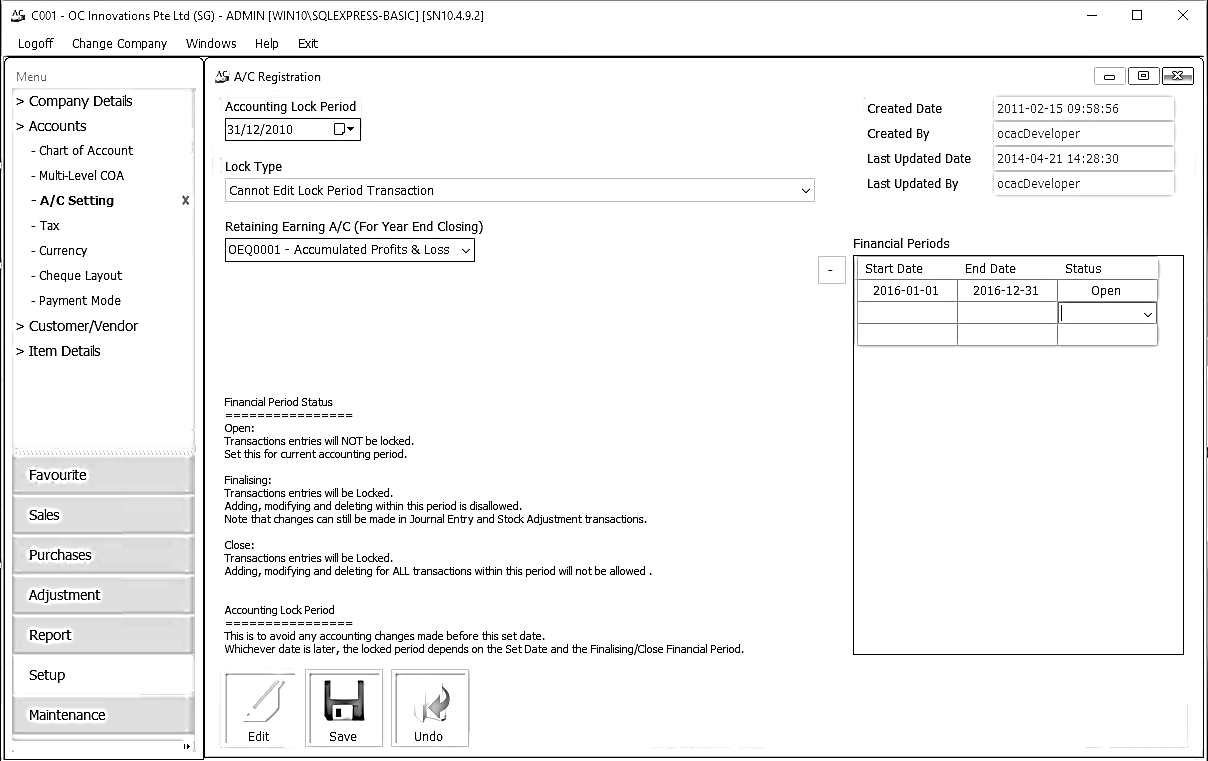Restore the A/C Registration window size
Viewport: 1208px width, 761px height.
[x=1143, y=75]
